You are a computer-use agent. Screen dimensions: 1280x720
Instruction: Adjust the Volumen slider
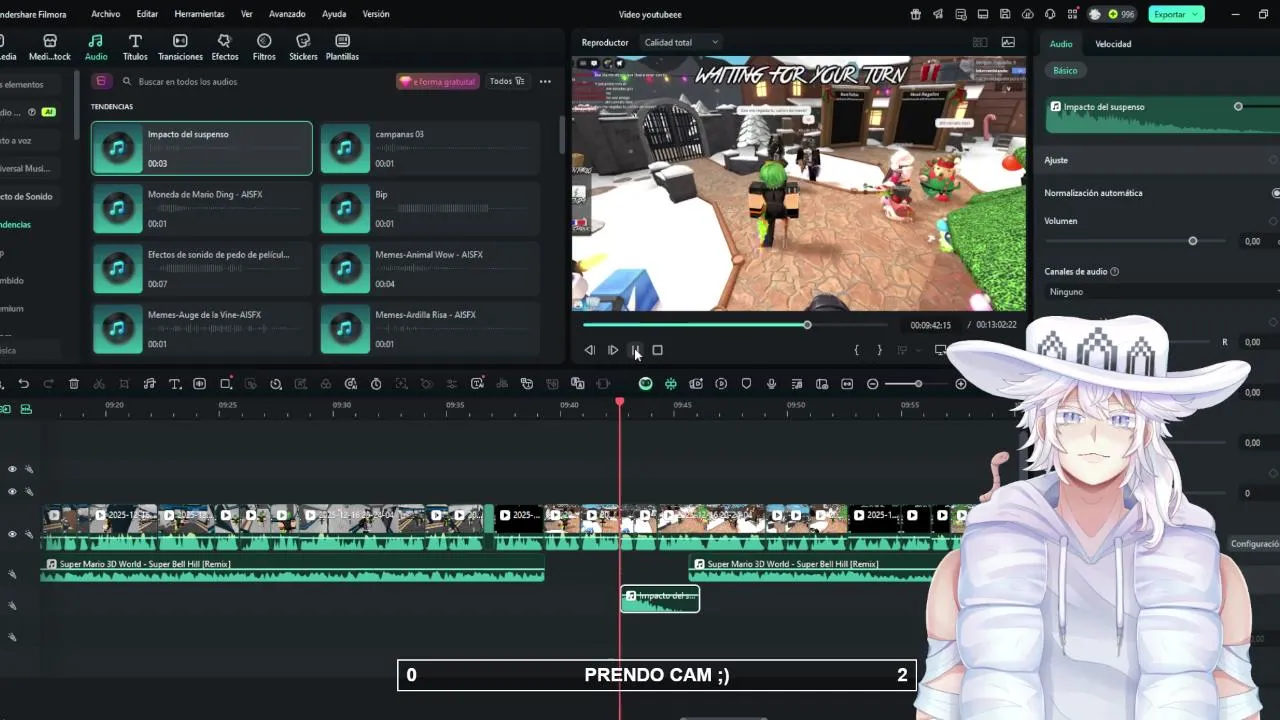(x=1135, y=241)
